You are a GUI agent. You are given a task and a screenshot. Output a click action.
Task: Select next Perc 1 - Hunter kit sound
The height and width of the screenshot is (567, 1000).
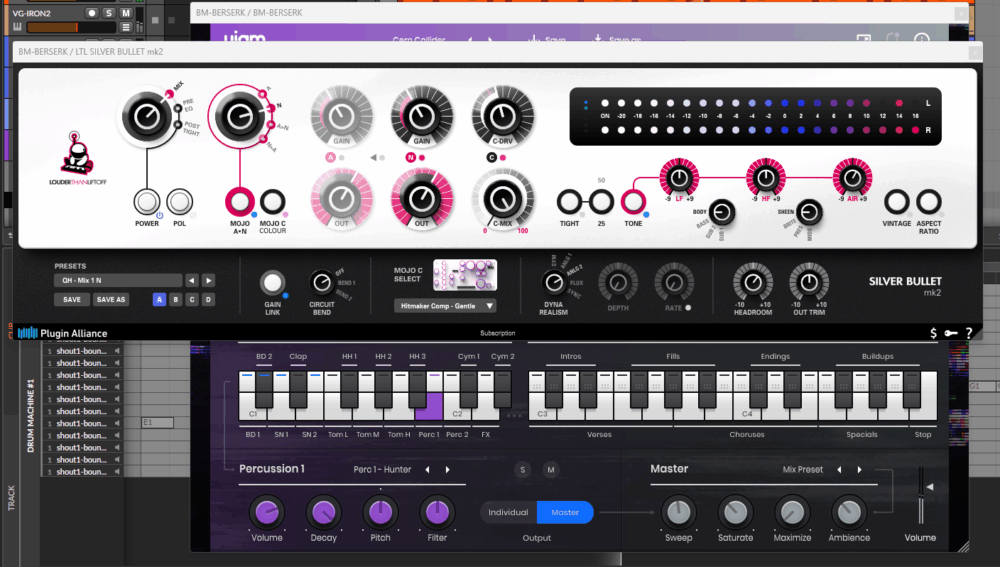point(448,470)
